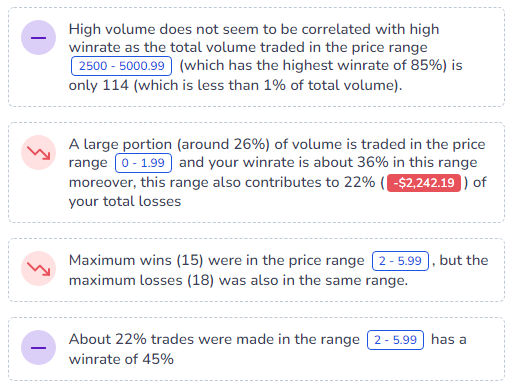Open 2 - 5.99 badge in Maximum wins insight
The width and height of the screenshot is (518, 389).
(x=400, y=261)
